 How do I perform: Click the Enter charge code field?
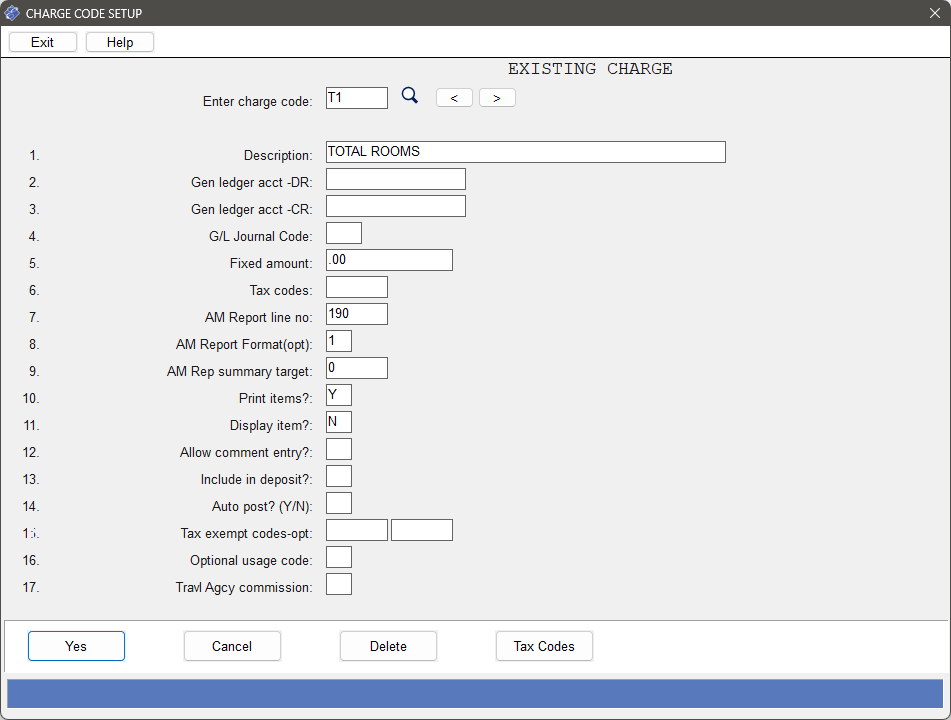coord(357,98)
